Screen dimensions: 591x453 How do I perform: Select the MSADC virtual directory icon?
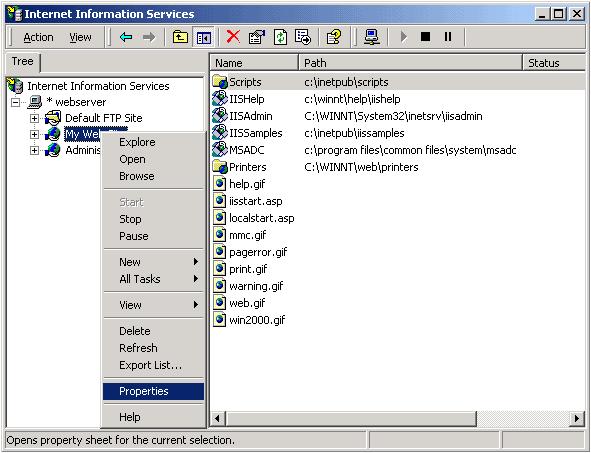220,150
